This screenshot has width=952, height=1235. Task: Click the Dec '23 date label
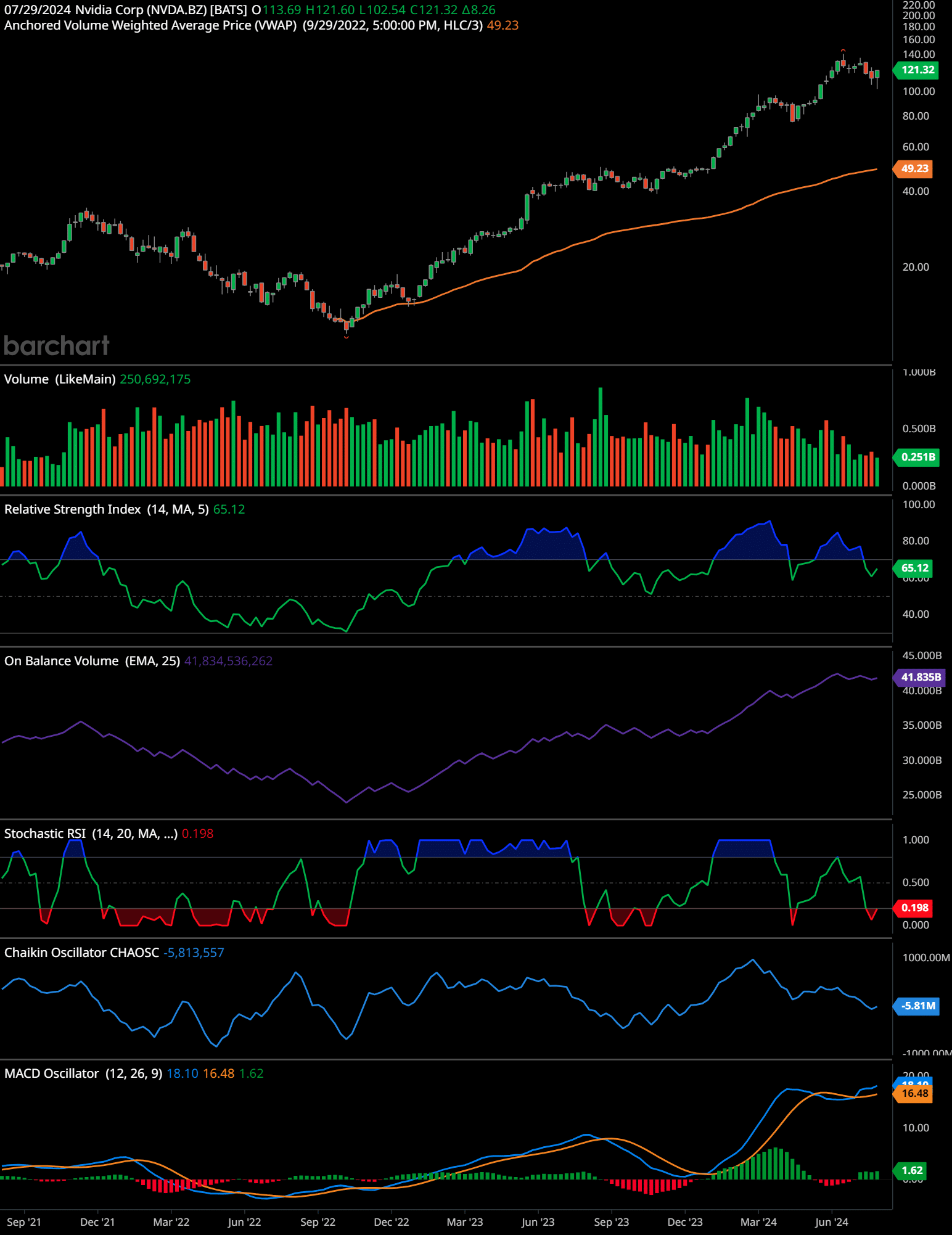click(685, 1222)
